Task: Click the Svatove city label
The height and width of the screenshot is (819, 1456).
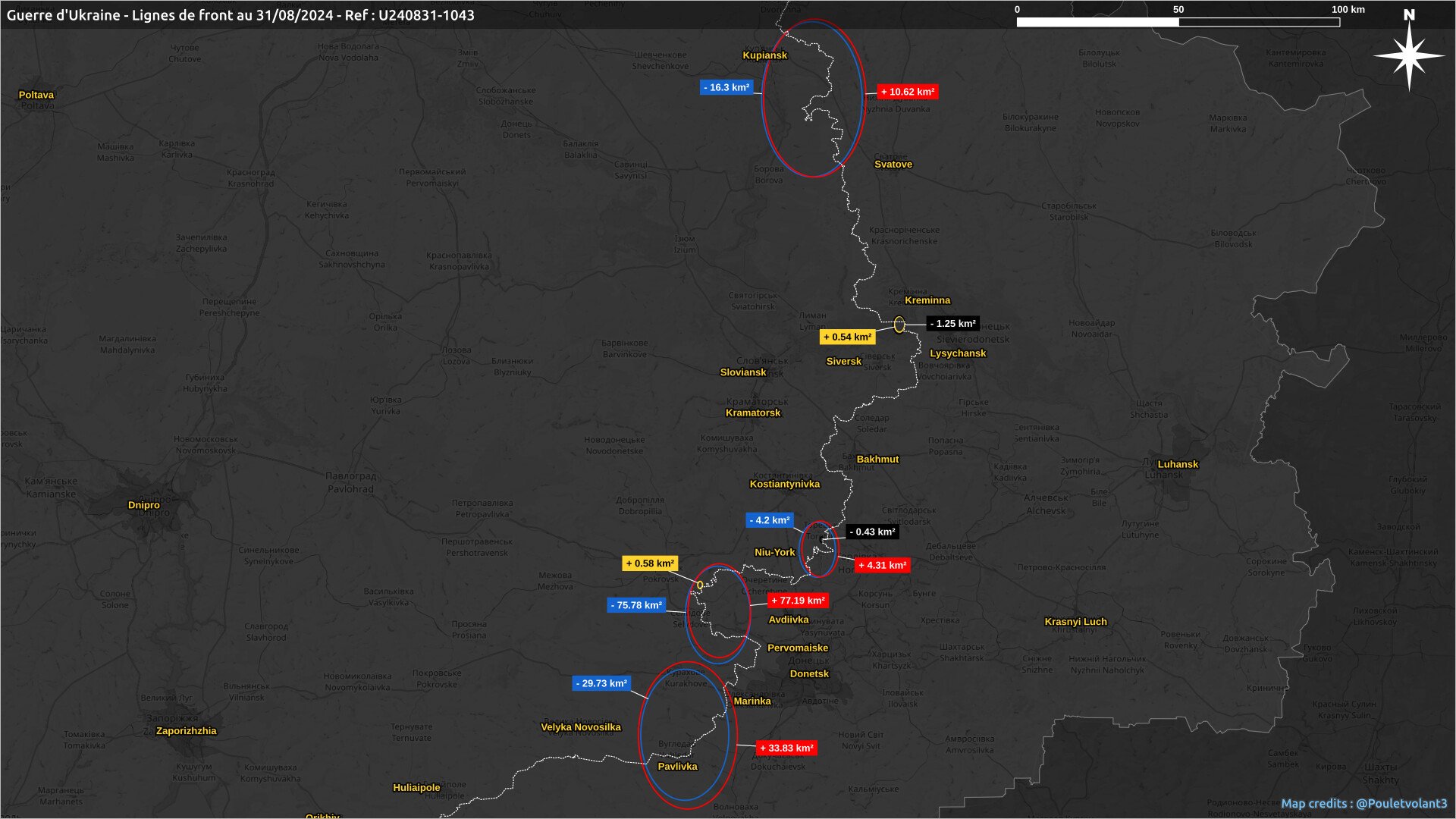Action: coord(893,165)
